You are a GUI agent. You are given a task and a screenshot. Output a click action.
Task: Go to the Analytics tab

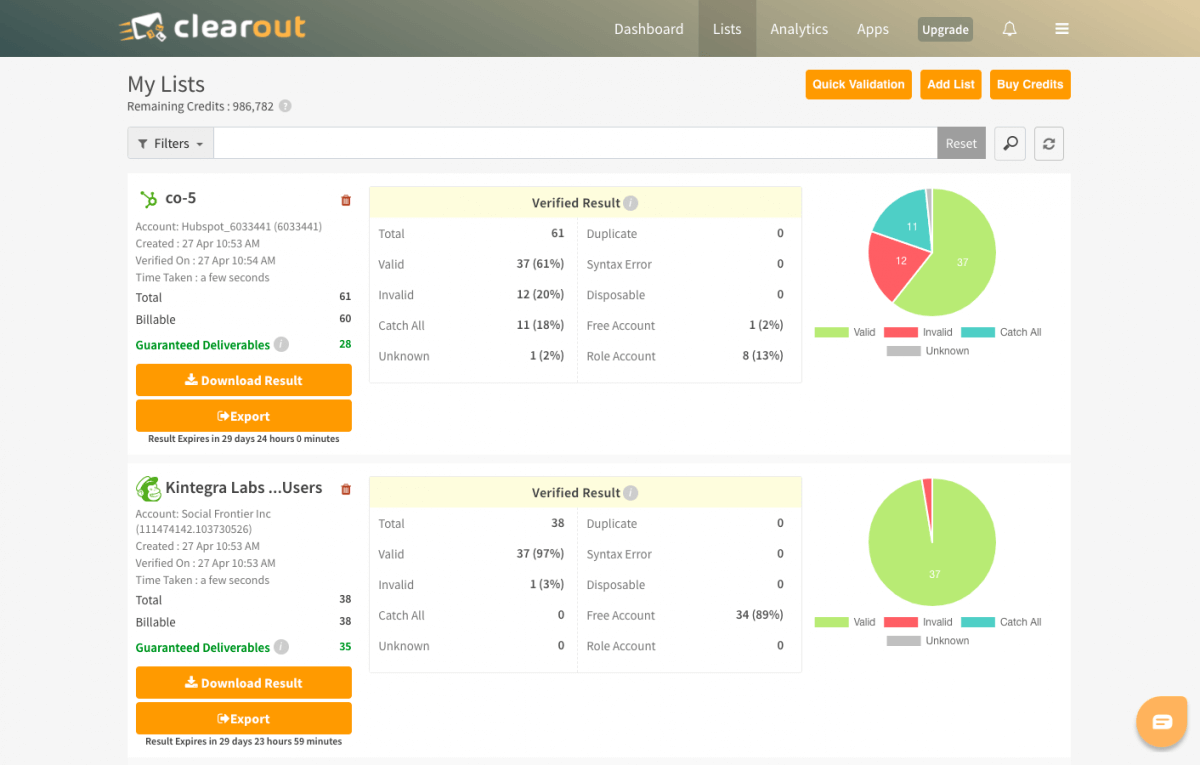(x=799, y=28)
